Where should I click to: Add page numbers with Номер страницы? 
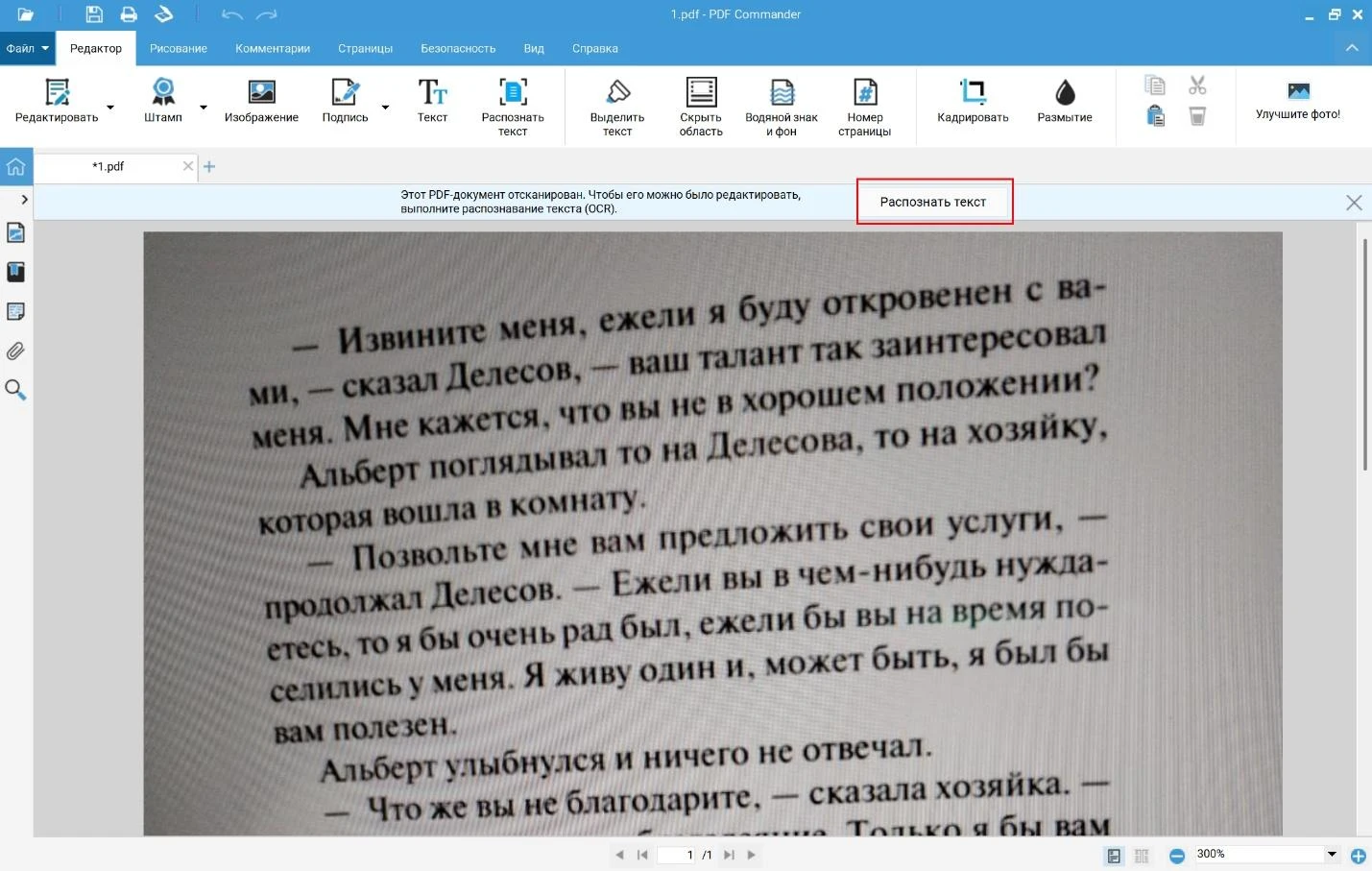tap(864, 108)
